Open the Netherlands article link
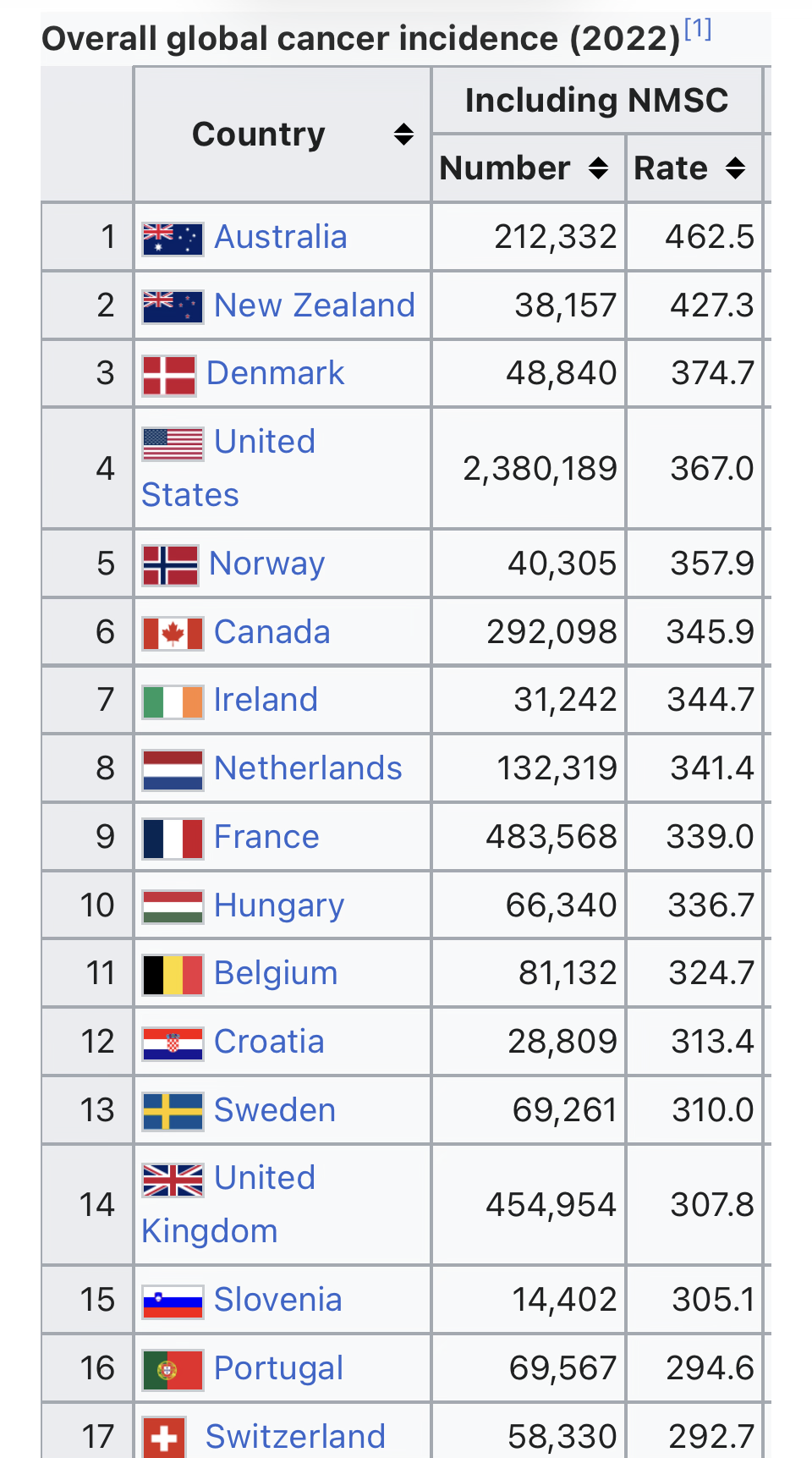This screenshot has width=812, height=1458. (x=308, y=768)
